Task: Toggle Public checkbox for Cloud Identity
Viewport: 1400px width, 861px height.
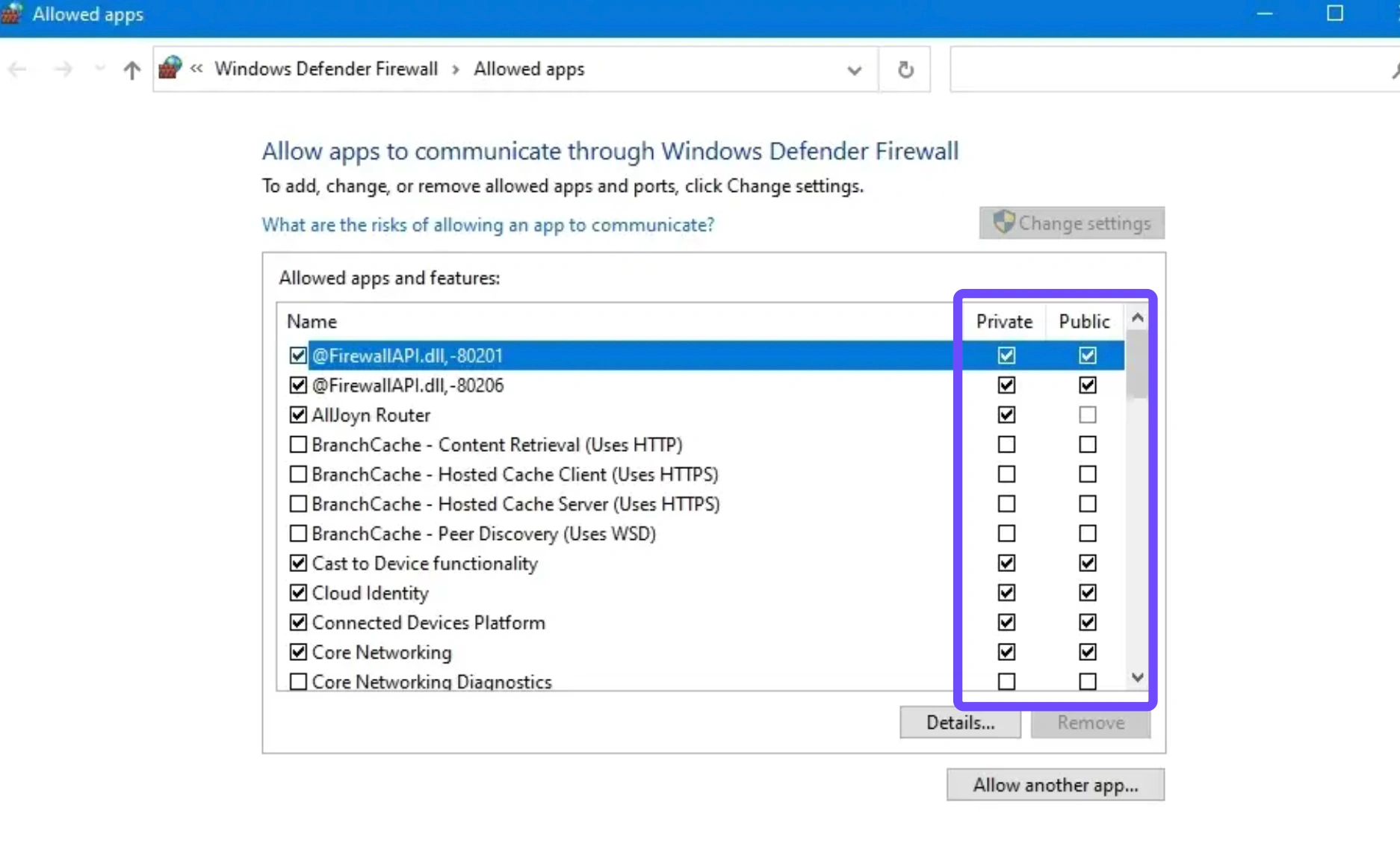Action: click(1088, 593)
